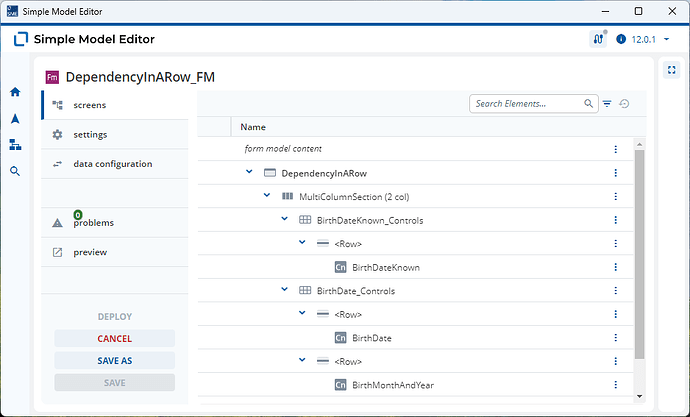This screenshot has height=417, width=690.
Task: Go to the Home sidebar icon
Action: pyautogui.click(x=15, y=92)
